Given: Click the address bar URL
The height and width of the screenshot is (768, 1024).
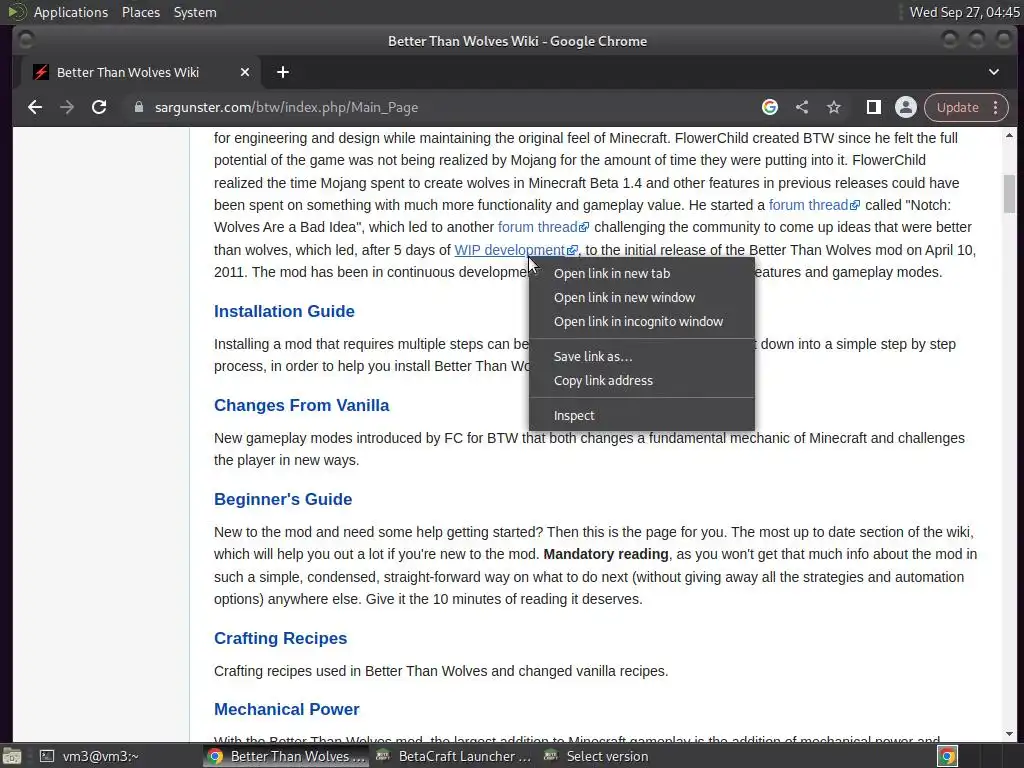Looking at the screenshot, I should pos(286,107).
